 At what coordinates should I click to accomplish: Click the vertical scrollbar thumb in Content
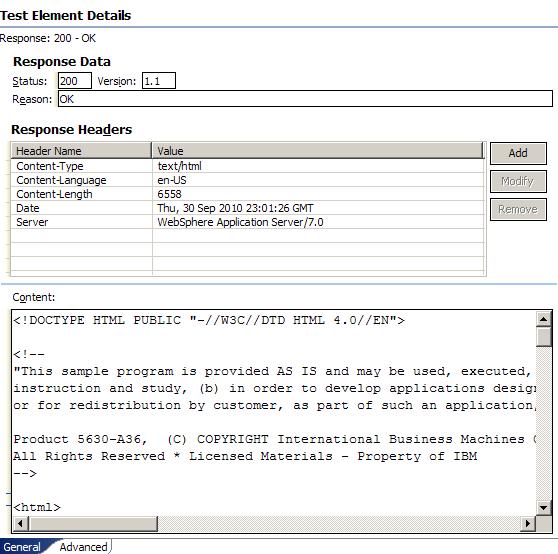click(x=543, y=337)
